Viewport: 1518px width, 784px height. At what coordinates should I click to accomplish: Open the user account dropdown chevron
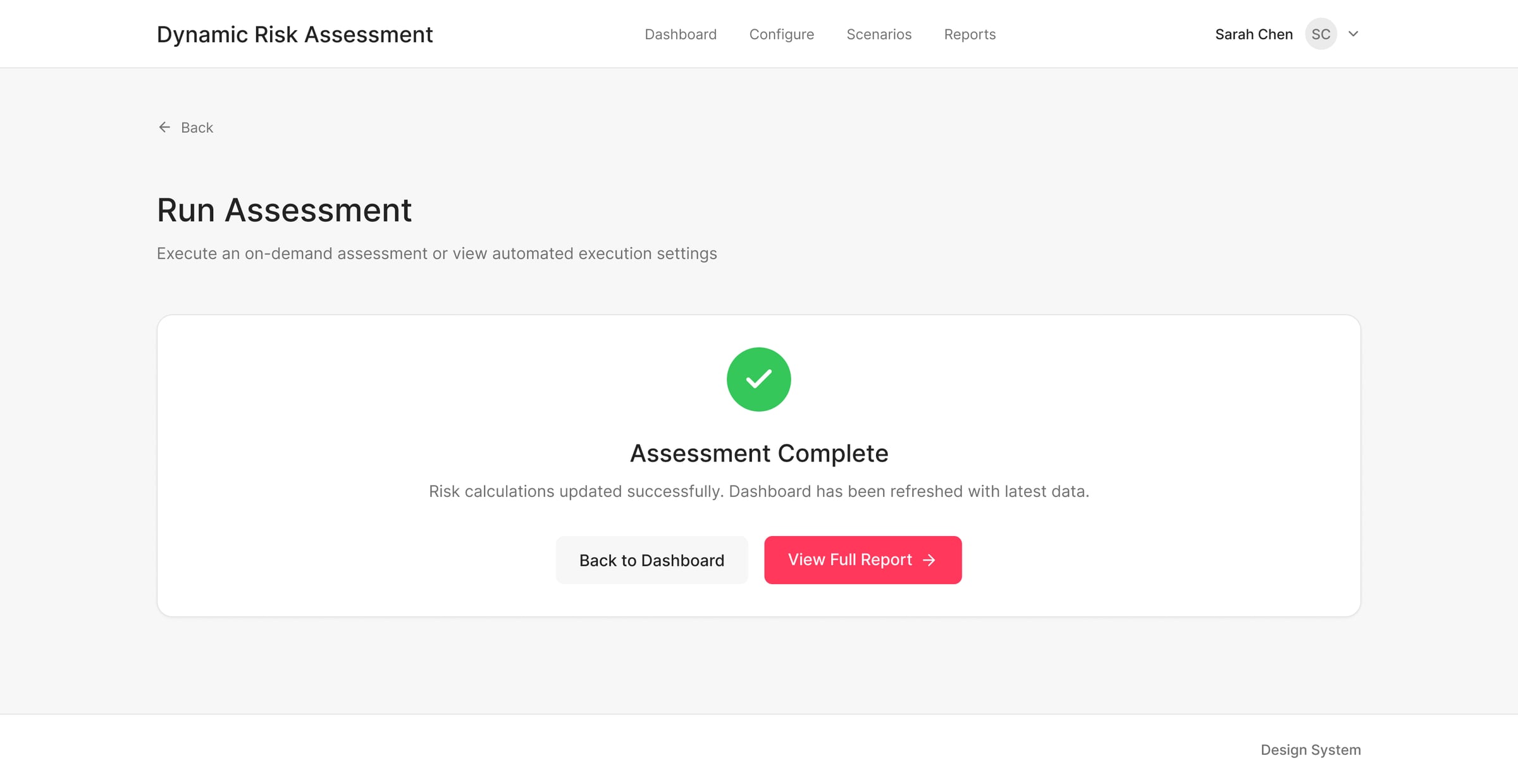pos(1353,34)
